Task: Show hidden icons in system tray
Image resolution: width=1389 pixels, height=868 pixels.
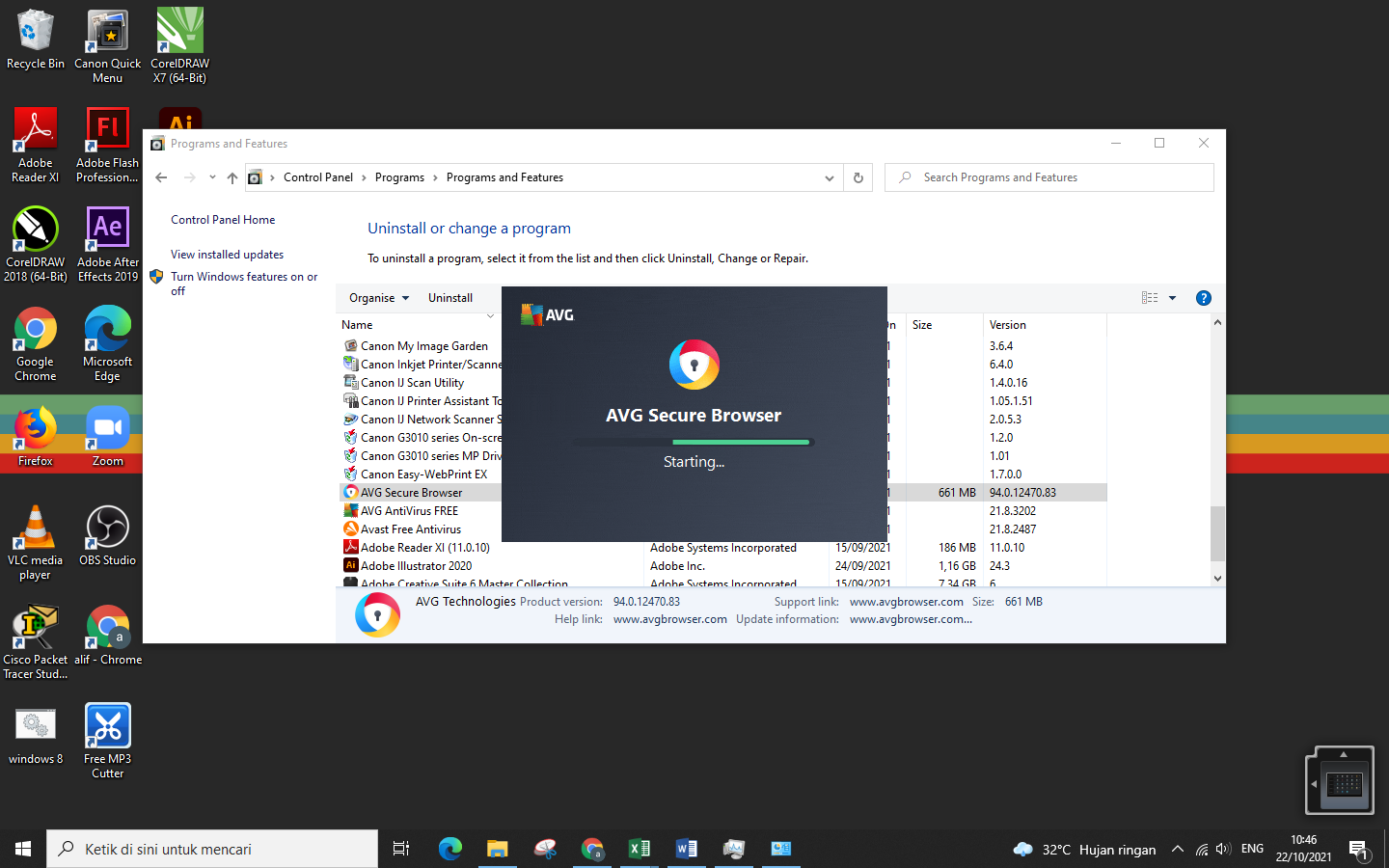Action: point(1177,850)
